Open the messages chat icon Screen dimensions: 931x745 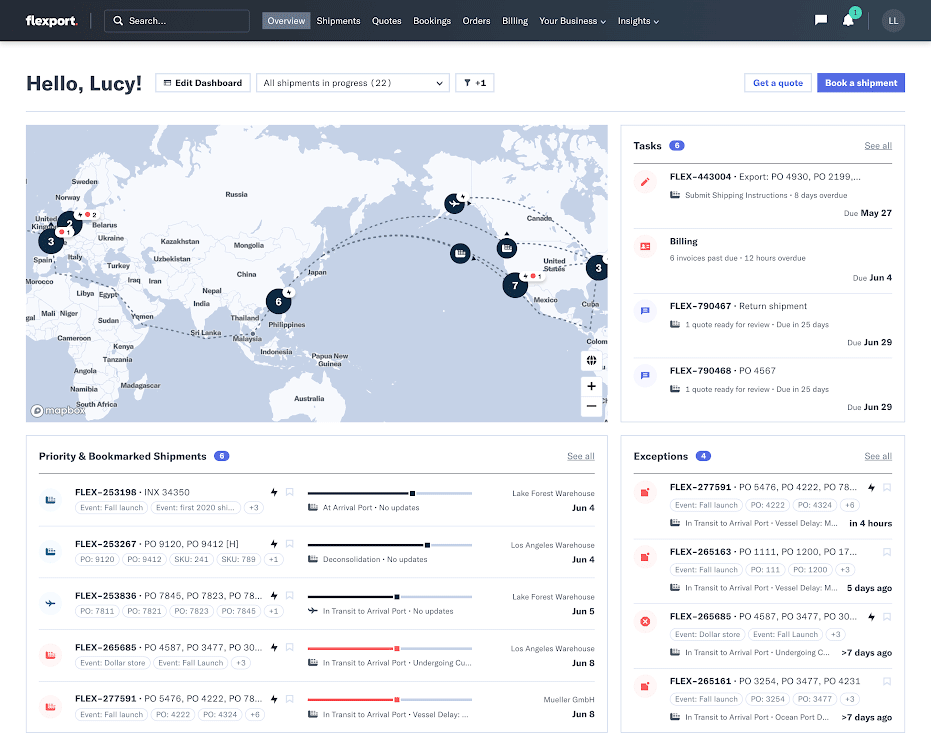[821, 21]
